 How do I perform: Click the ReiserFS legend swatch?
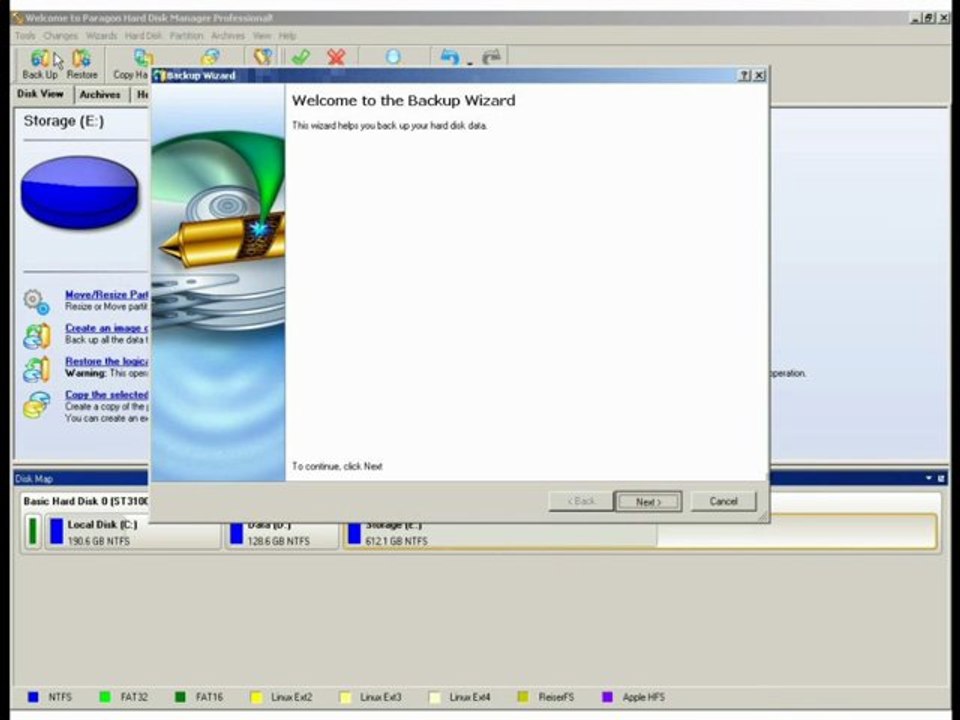[x=523, y=697]
